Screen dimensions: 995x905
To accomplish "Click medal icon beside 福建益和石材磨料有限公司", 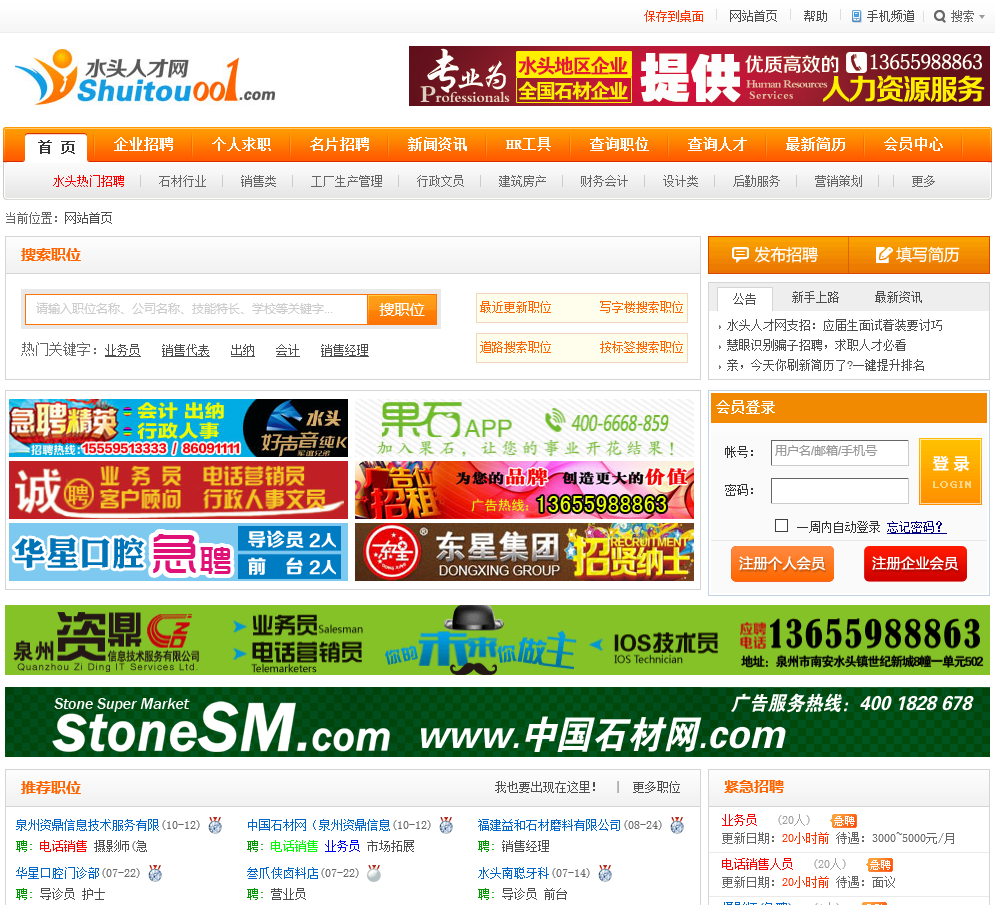I will coord(677,825).
